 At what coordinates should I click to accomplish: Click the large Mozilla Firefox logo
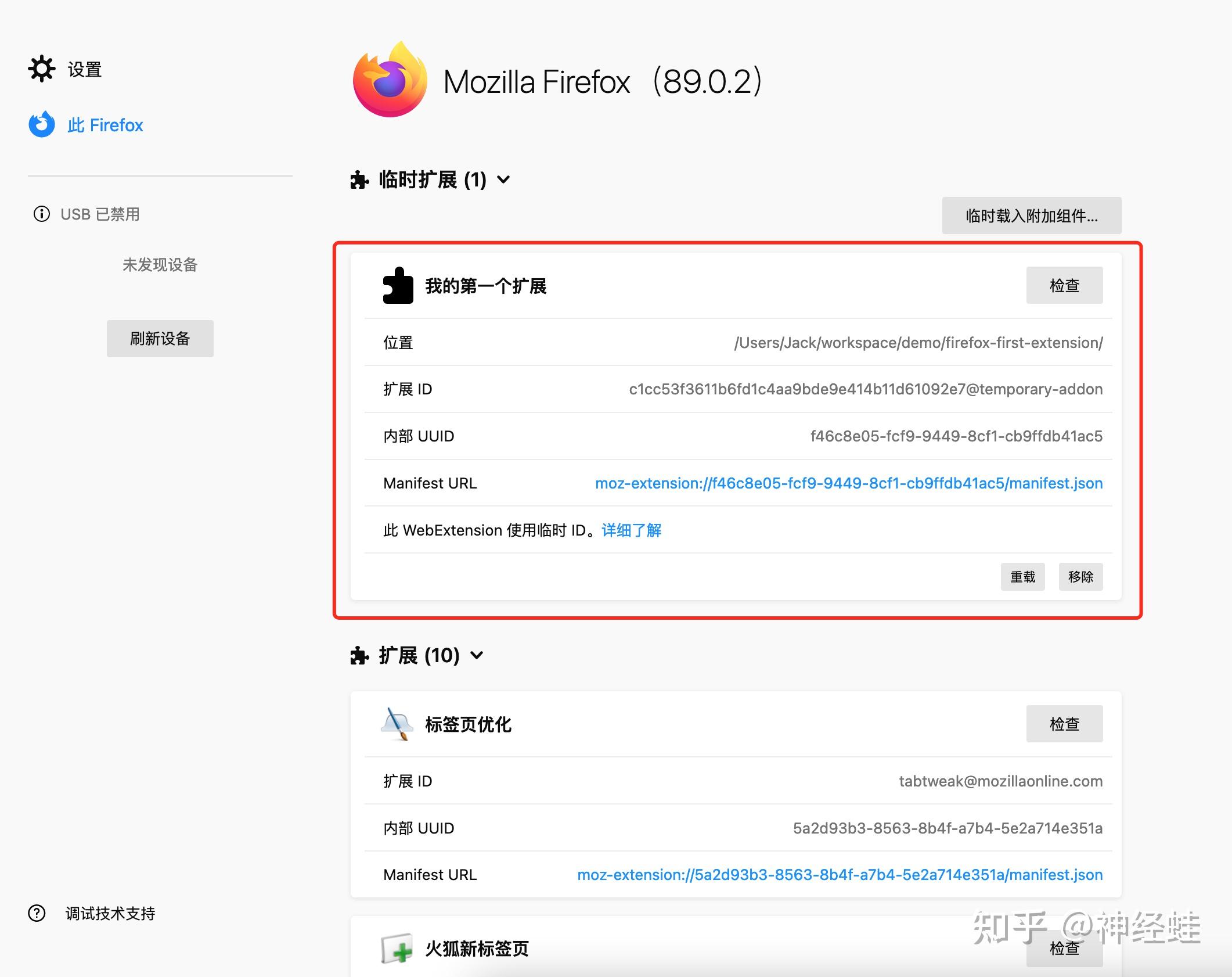pyautogui.click(x=390, y=80)
